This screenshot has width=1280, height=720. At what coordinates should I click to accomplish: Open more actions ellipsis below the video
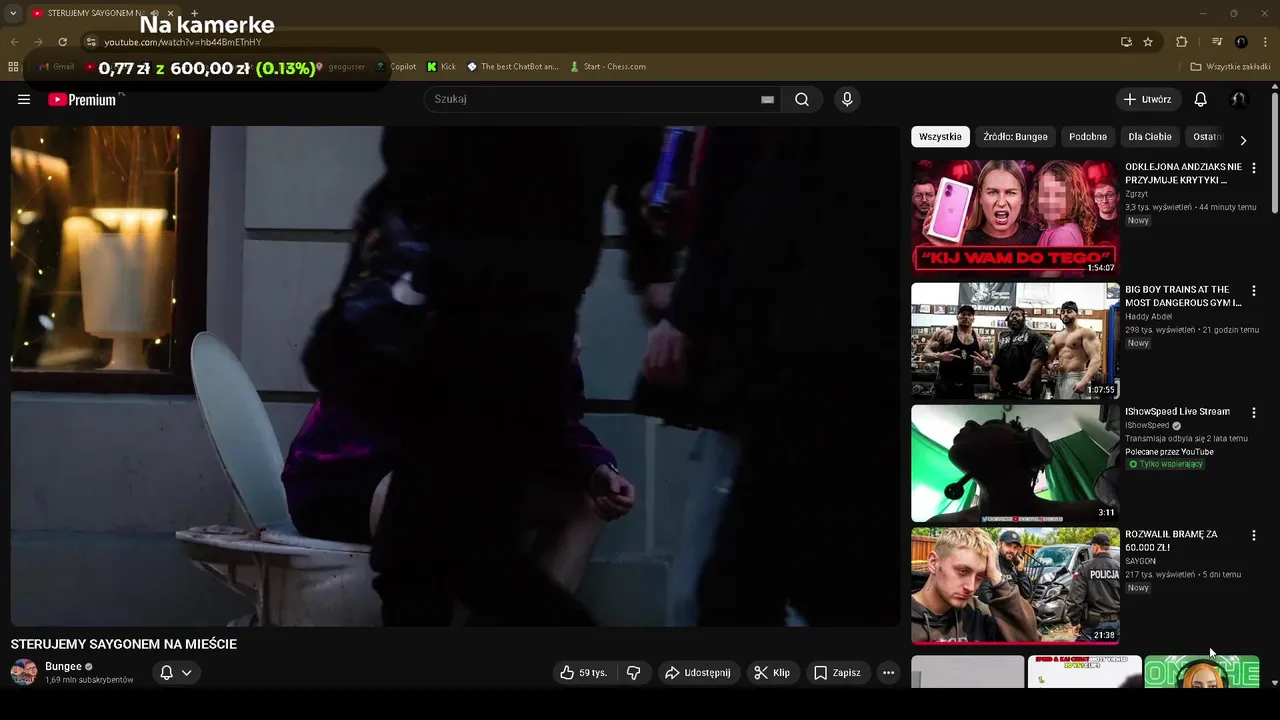[888, 673]
